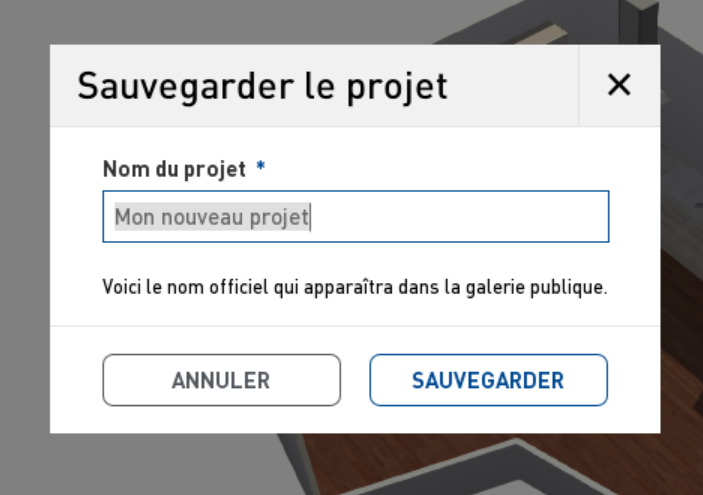Viewport: 703px width, 495px height.
Task: Click the ANNULER button
Action: pos(221,380)
